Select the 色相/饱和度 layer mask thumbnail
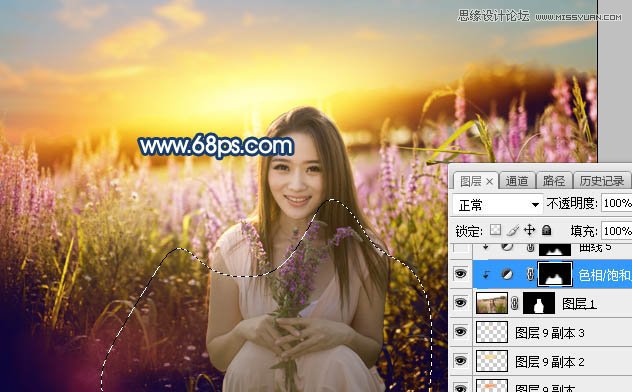 click(555, 274)
